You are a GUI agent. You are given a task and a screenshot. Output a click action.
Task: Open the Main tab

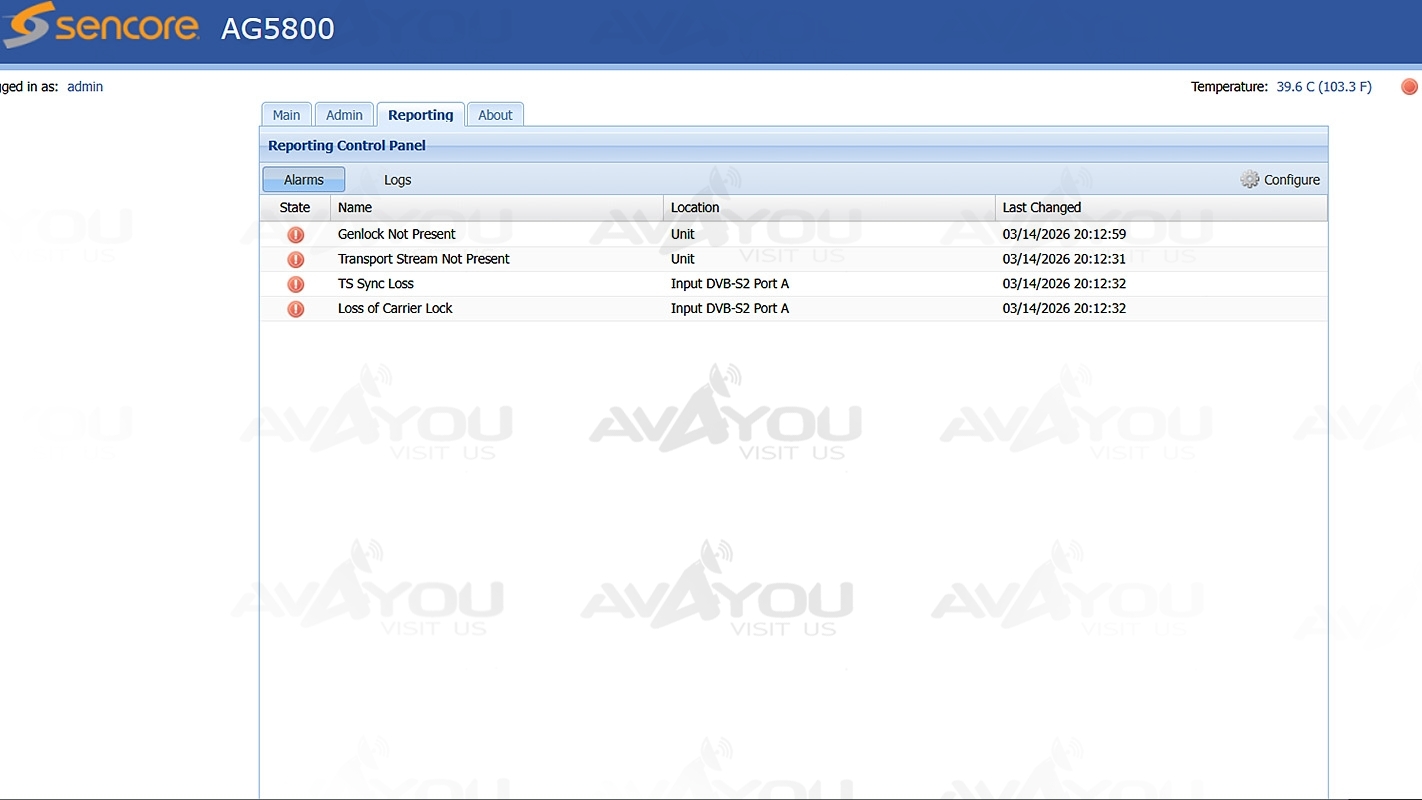[286, 115]
